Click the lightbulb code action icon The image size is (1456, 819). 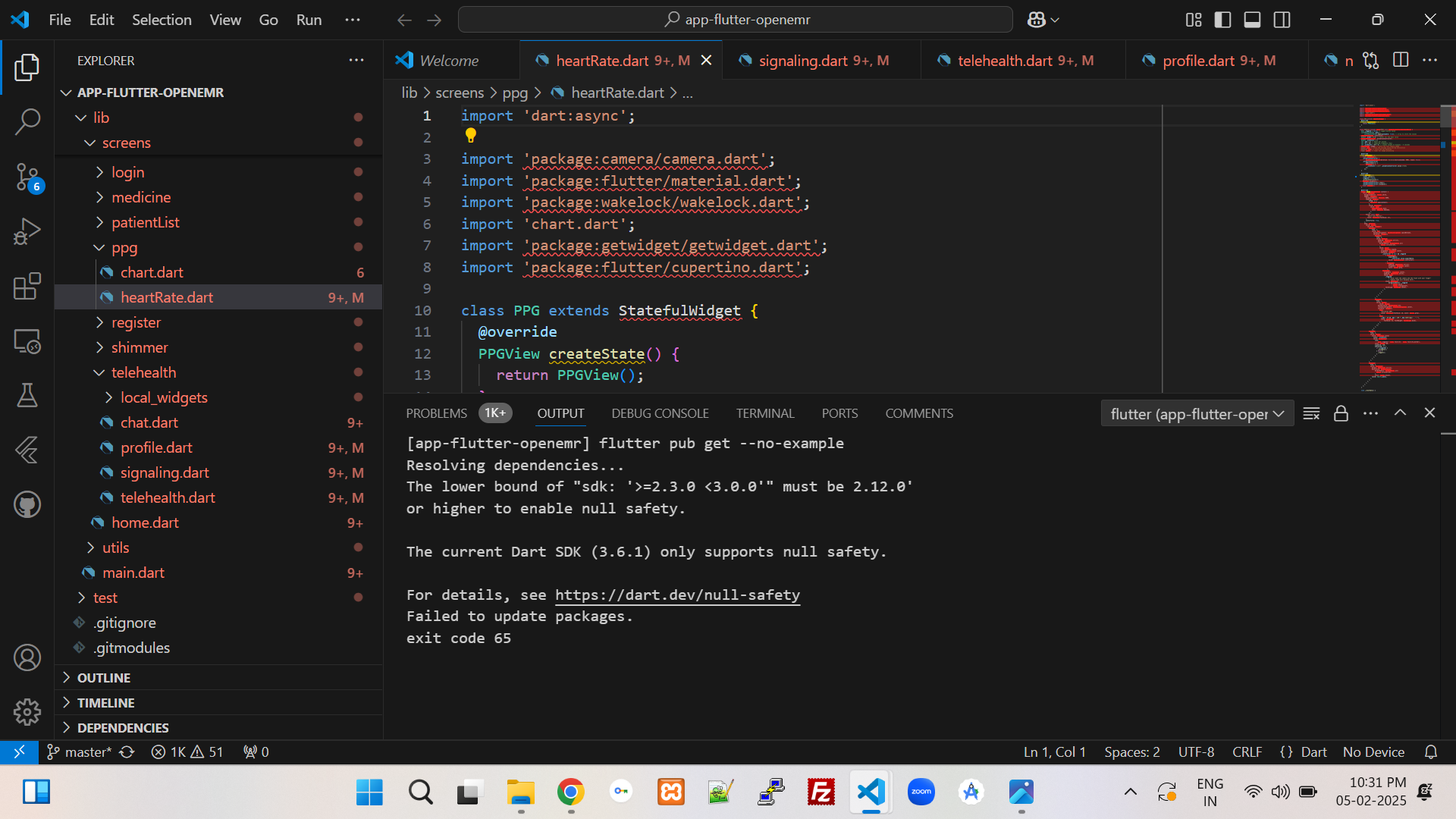coord(471,136)
